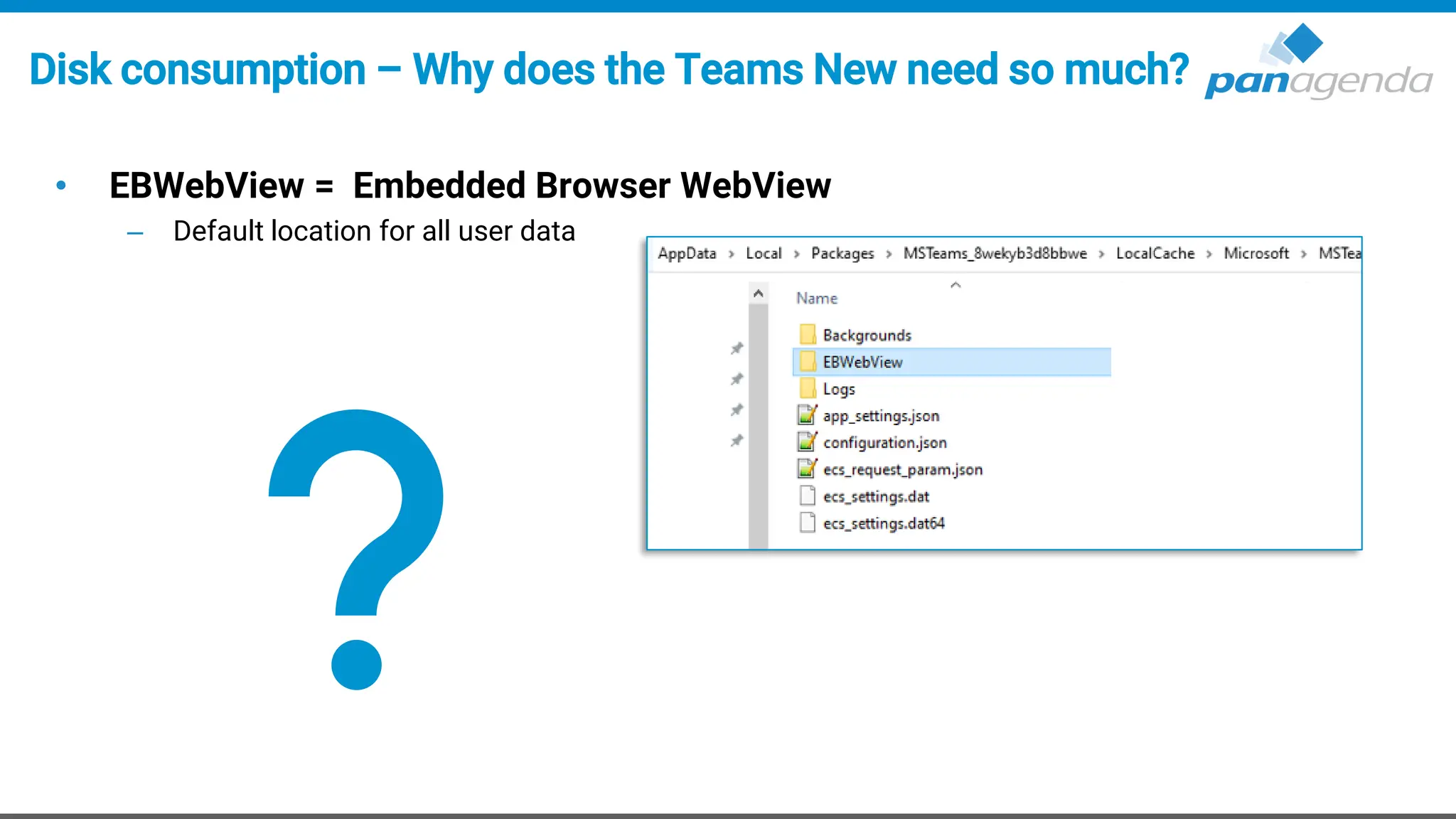The width and height of the screenshot is (1456, 819).
Task: Select ecs_settings.dat64 file name
Action: pyautogui.click(x=884, y=524)
